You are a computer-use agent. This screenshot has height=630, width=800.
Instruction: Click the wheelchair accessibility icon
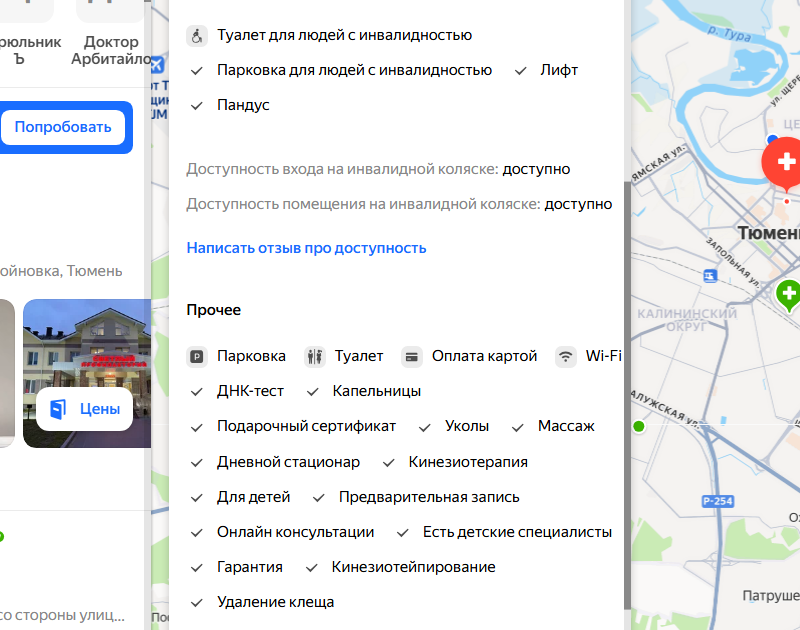[x=196, y=34]
